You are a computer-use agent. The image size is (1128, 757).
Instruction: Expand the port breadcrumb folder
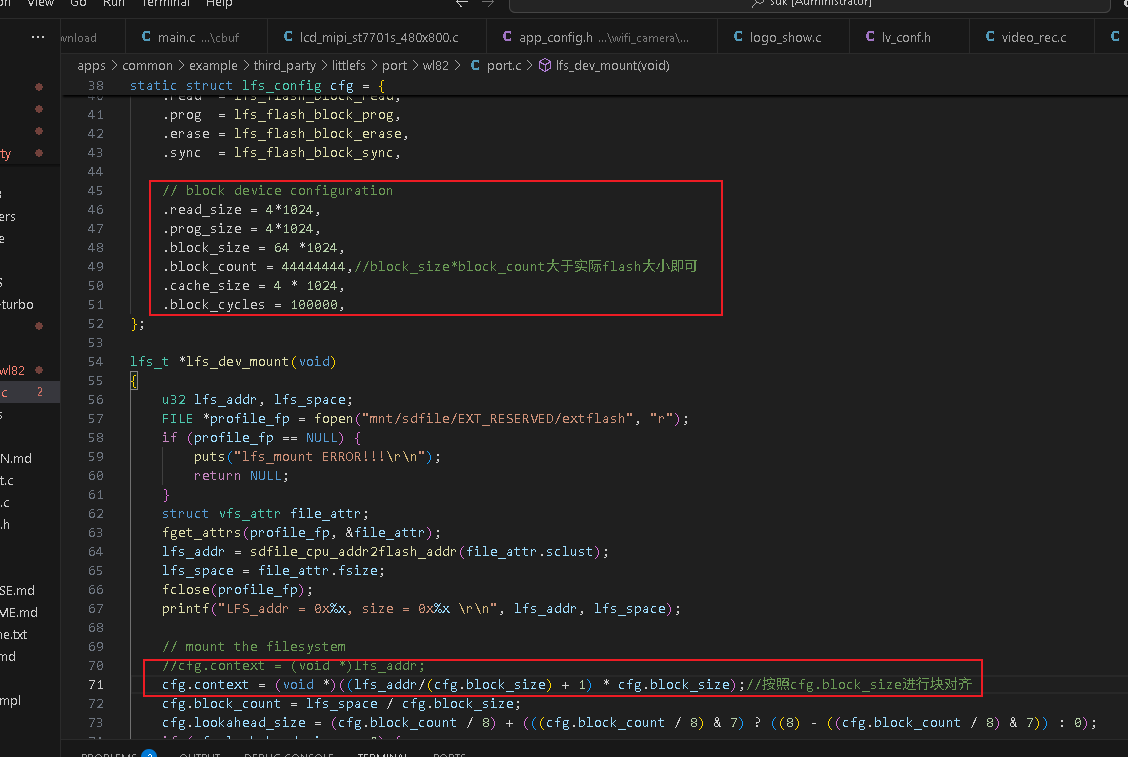pyautogui.click(x=394, y=65)
